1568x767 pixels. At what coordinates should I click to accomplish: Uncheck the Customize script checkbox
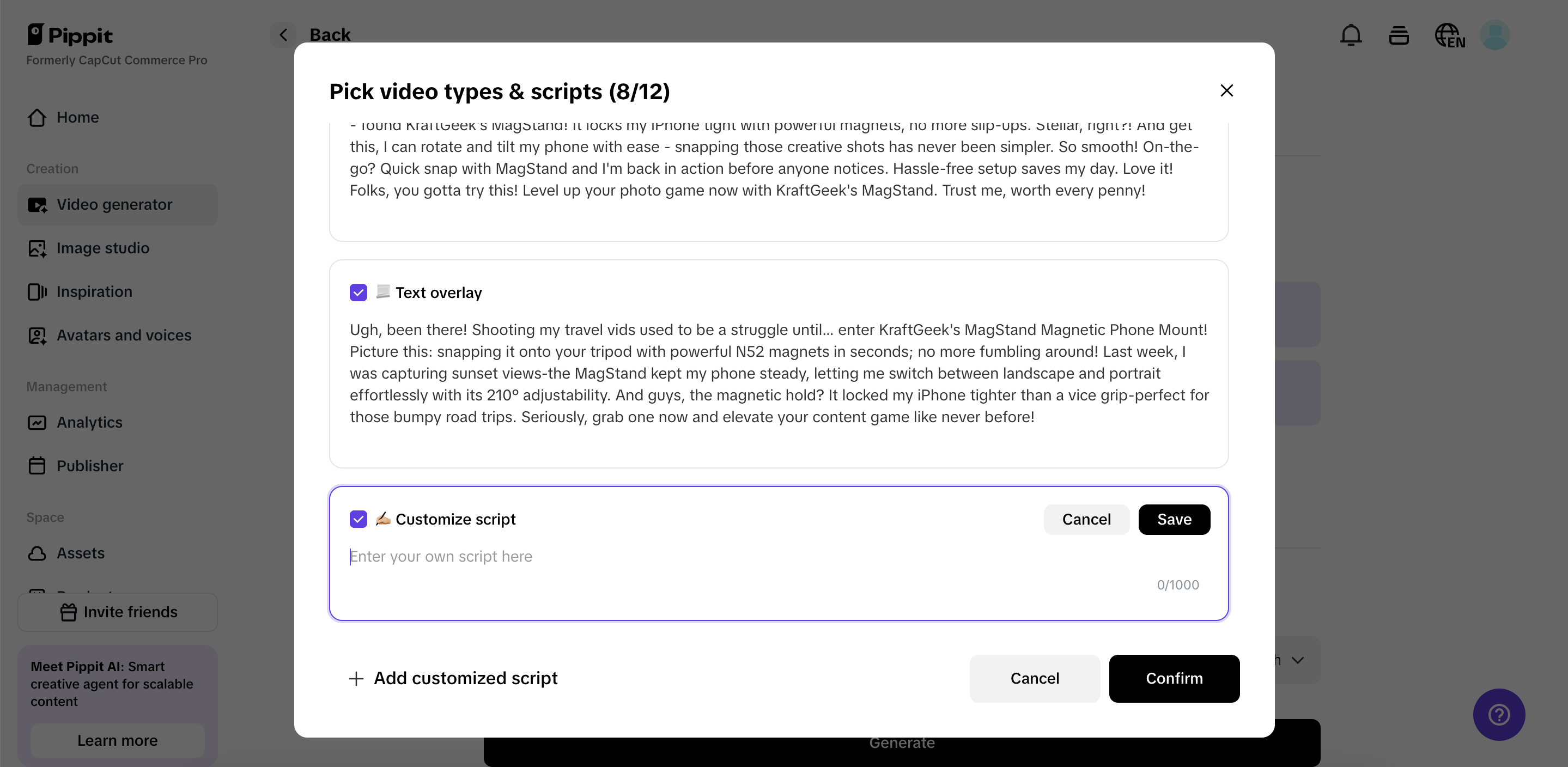click(x=358, y=519)
